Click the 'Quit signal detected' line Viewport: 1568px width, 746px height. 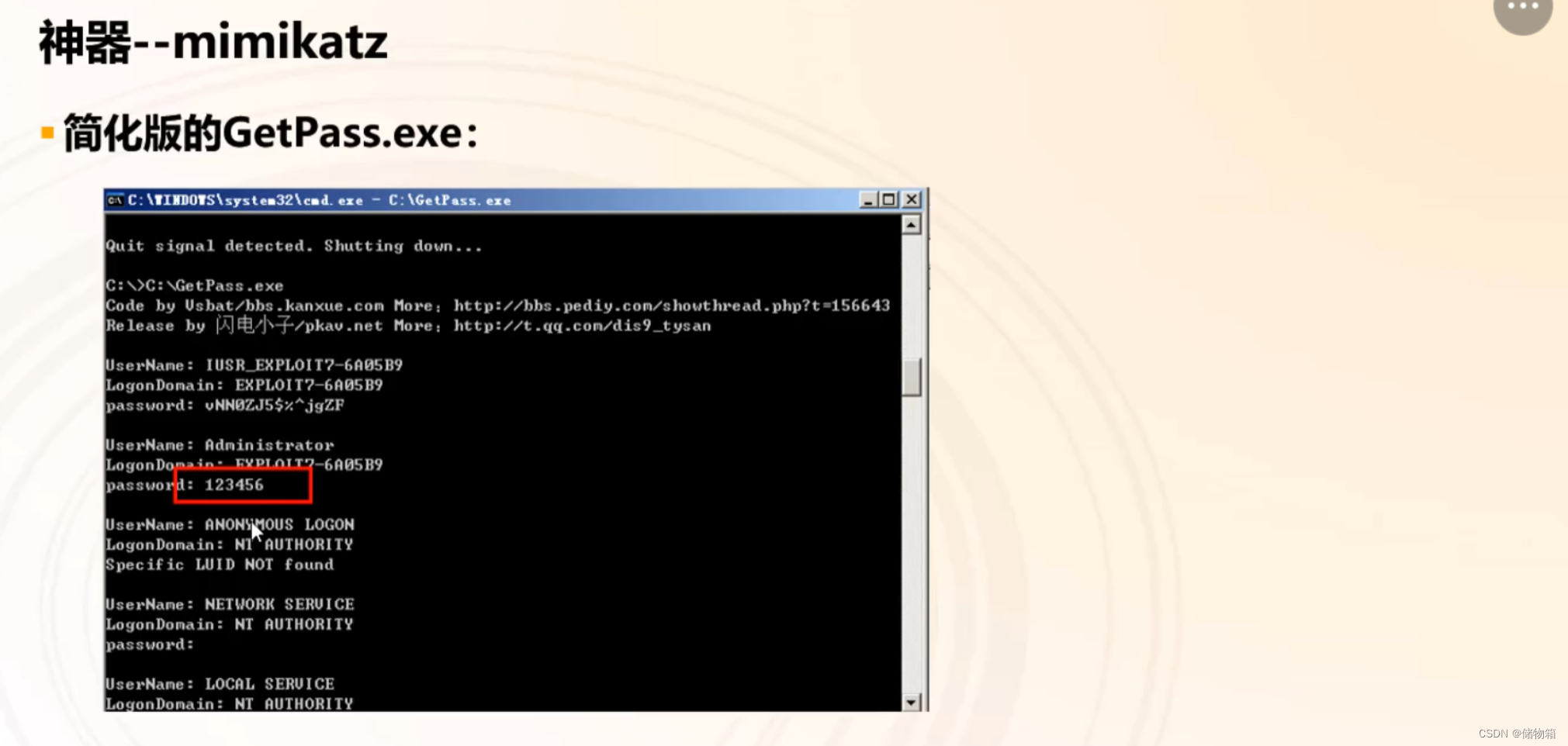(293, 246)
